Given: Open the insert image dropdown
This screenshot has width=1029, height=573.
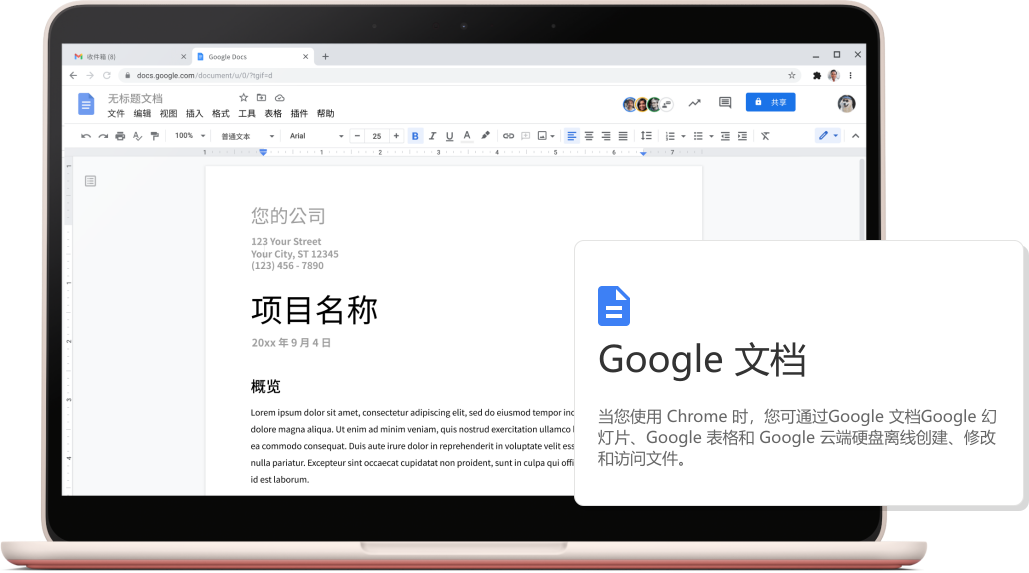Looking at the screenshot, I should pyautogui.click(x=546, y=136).
